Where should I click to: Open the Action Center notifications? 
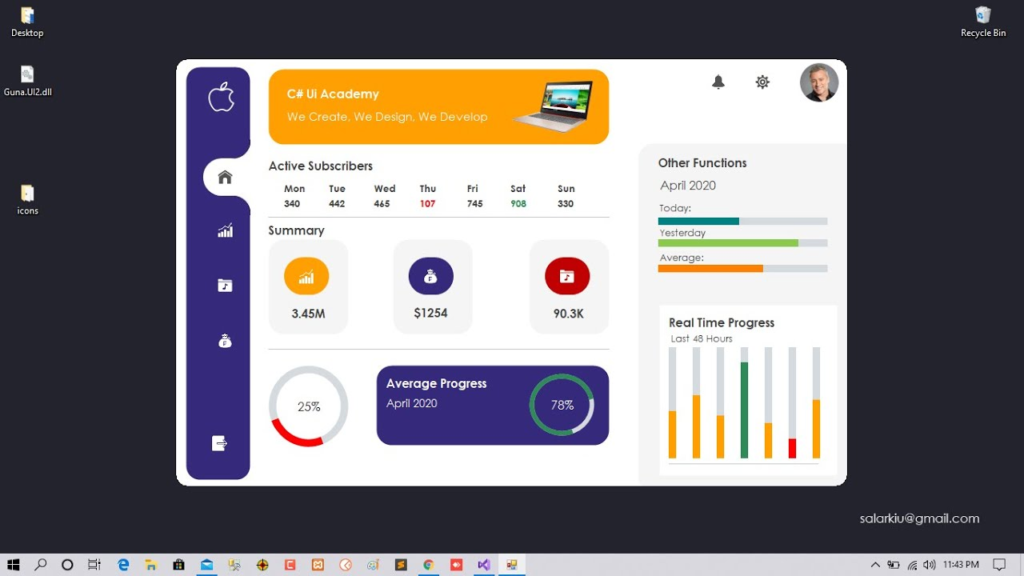pos(999,565)
